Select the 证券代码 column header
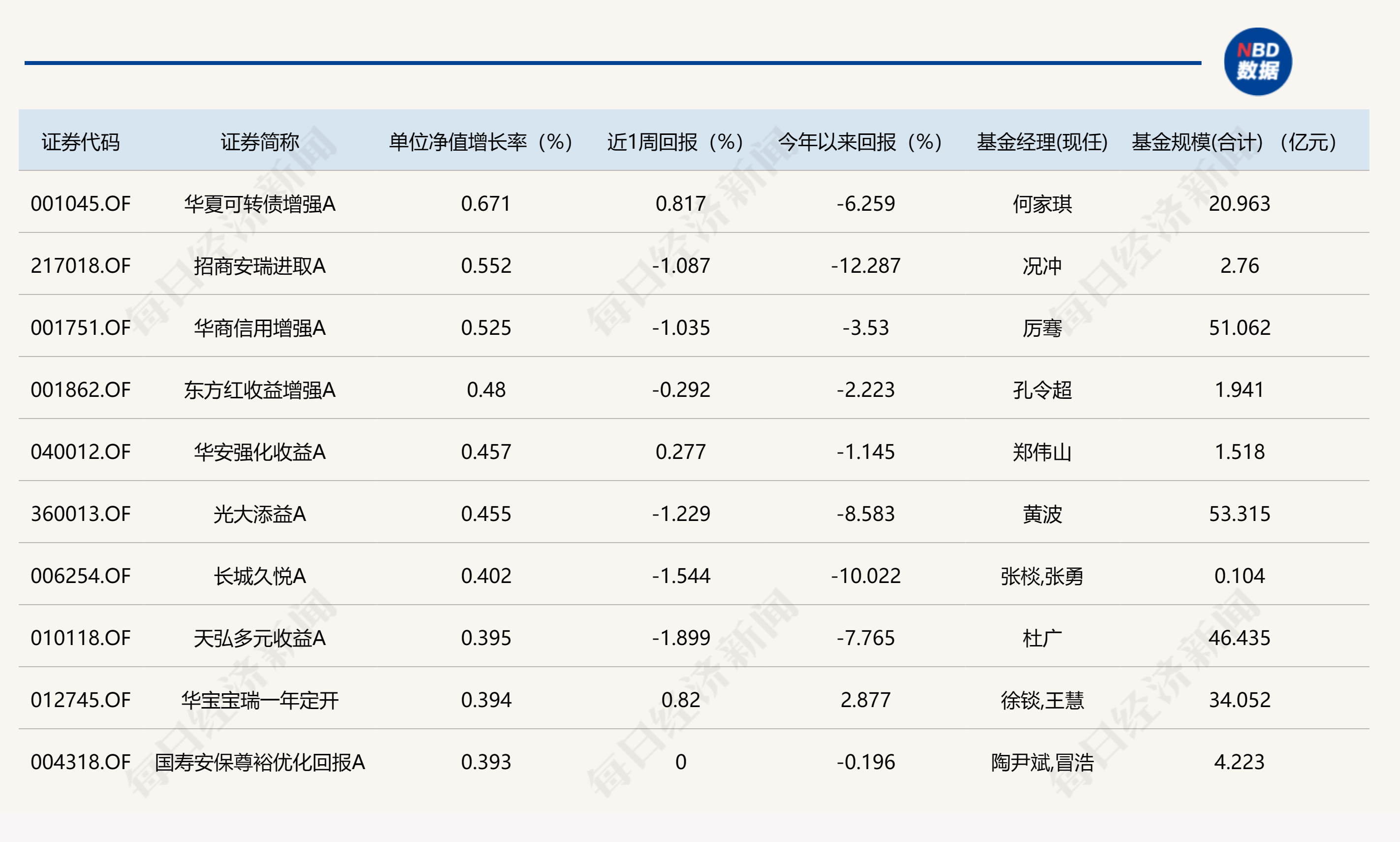1400x842 pixels. tap(81, 142)
